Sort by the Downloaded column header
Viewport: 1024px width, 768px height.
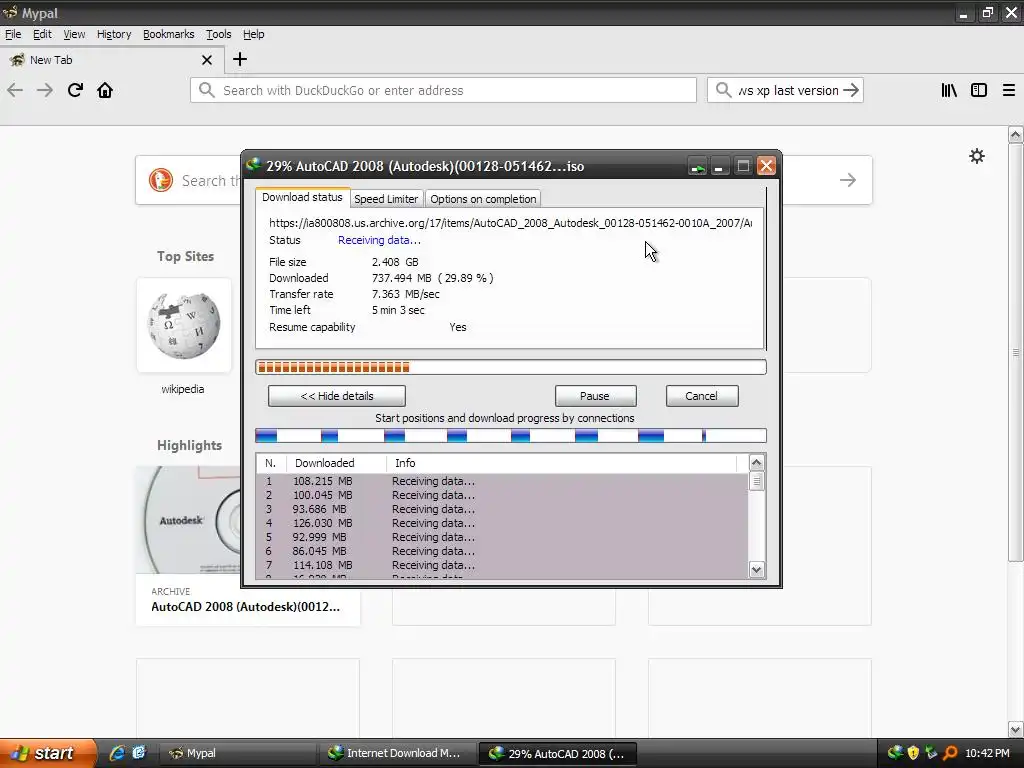(336, 463)
